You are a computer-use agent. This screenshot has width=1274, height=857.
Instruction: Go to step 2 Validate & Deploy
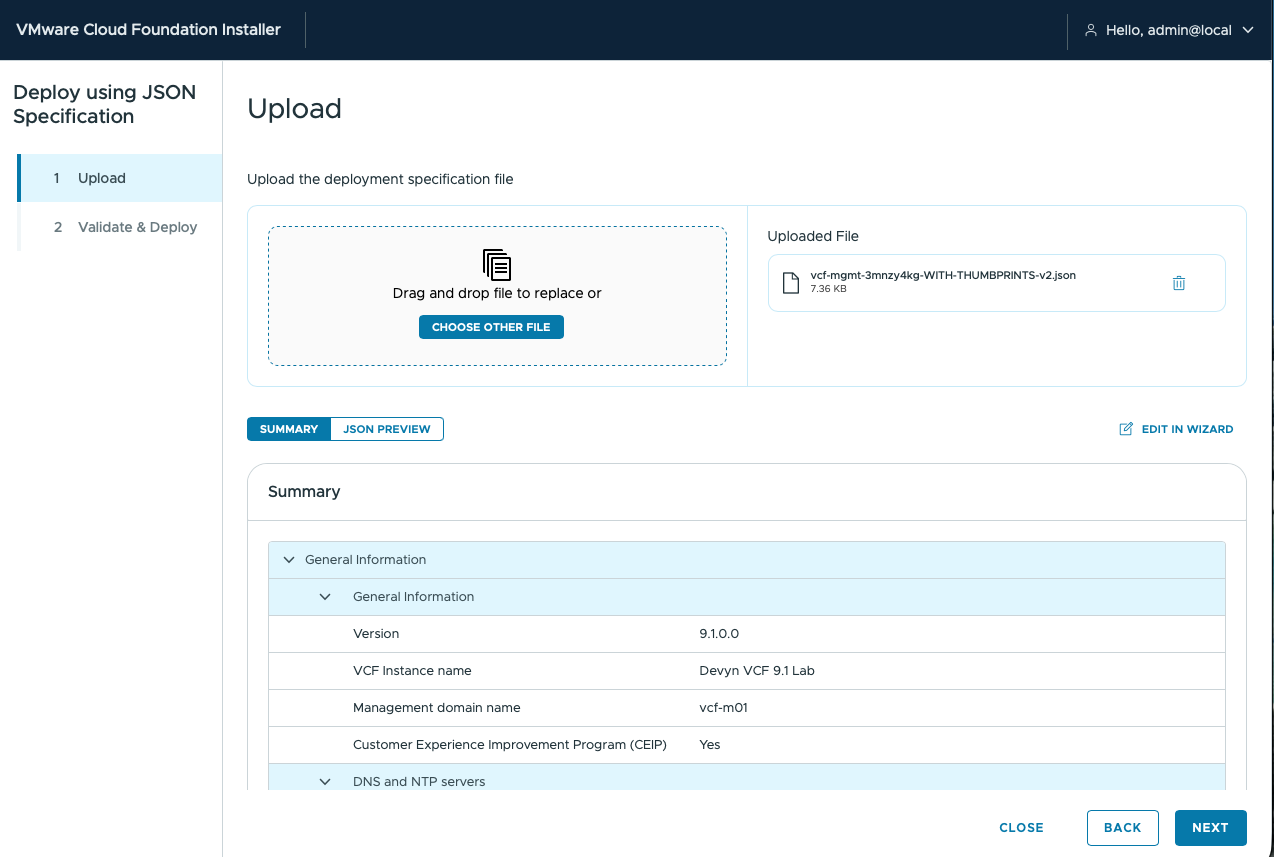tap(120, 227)
